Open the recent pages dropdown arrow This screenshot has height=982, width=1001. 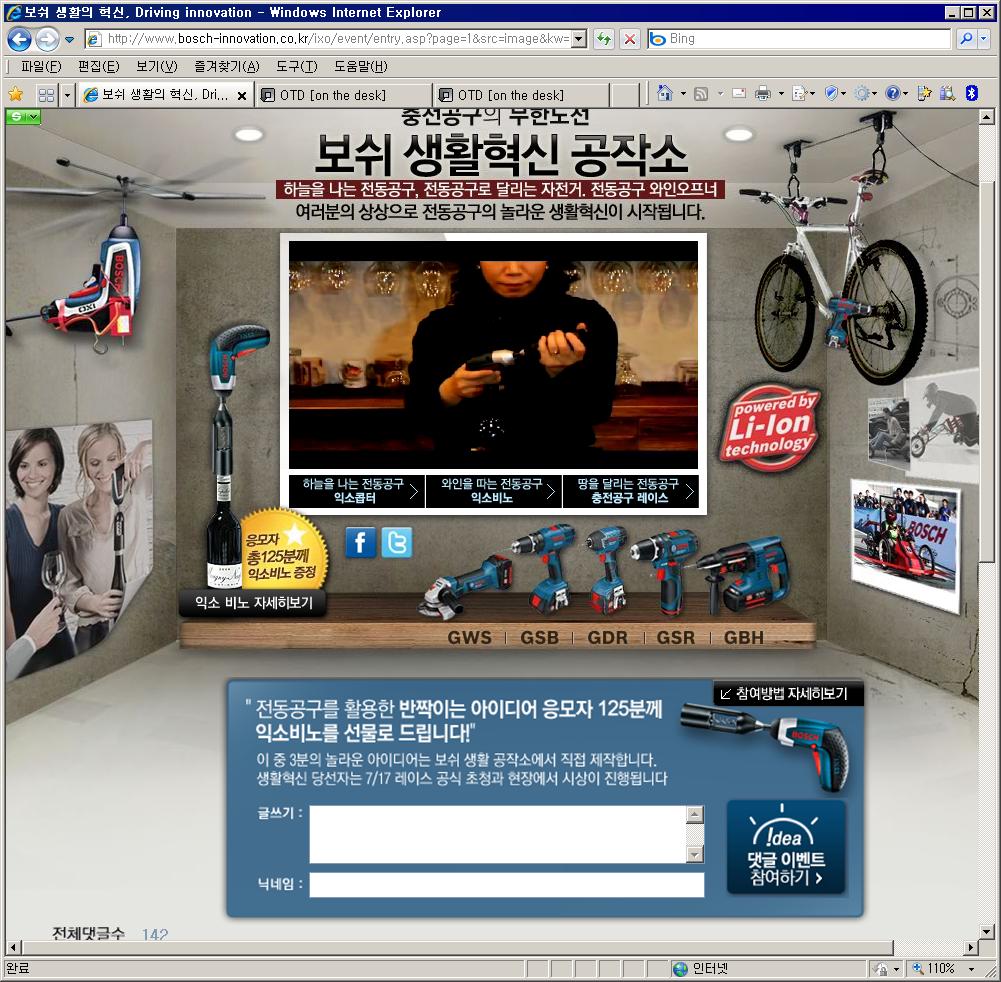(69, 40)
